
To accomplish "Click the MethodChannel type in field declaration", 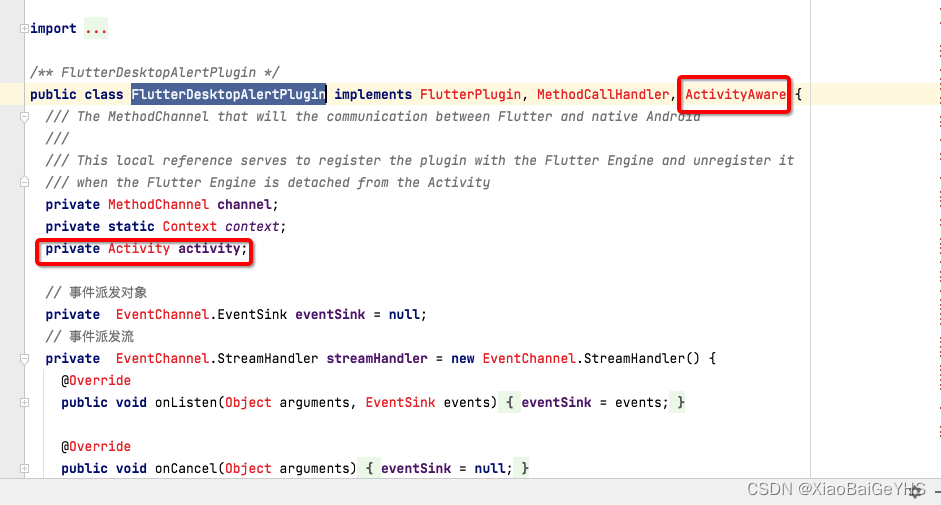I will point(158,205).
